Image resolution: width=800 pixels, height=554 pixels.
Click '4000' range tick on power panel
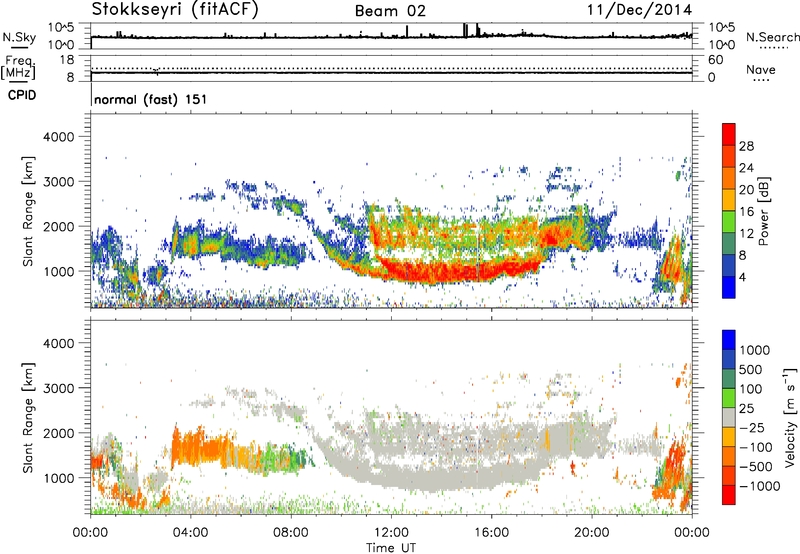pos(59,137)
